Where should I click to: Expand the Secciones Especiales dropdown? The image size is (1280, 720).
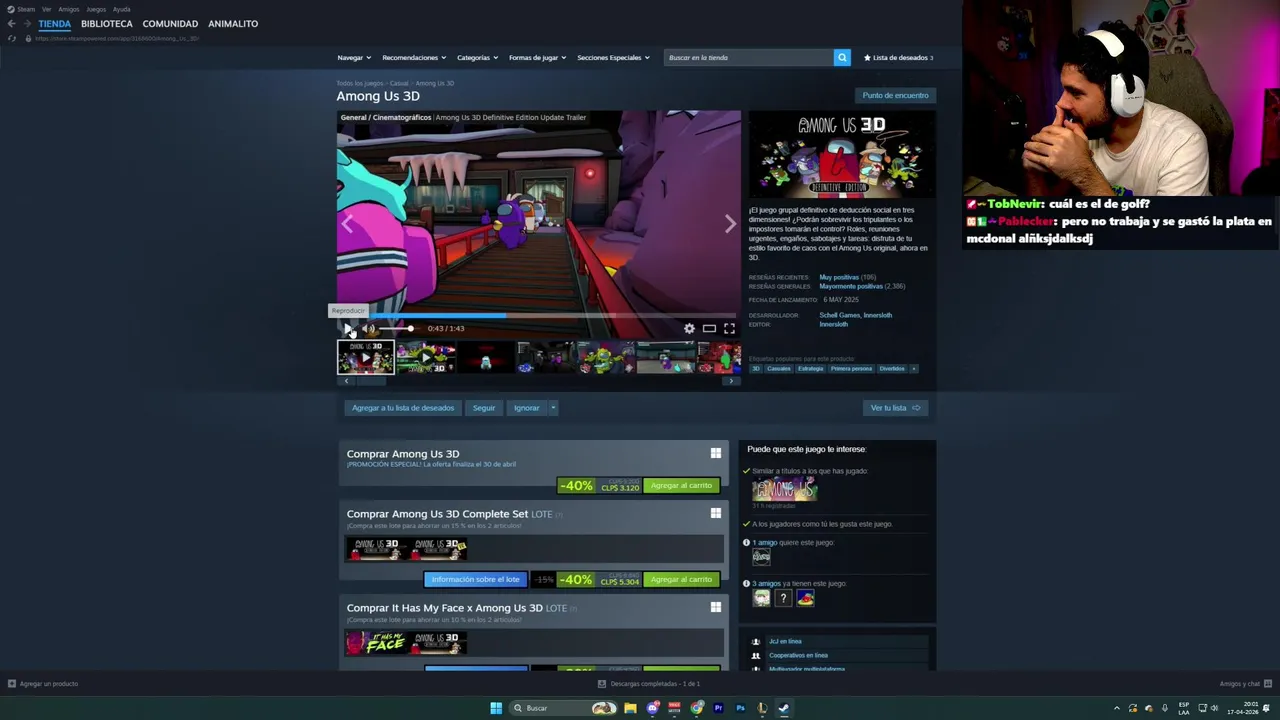[613, 57]
